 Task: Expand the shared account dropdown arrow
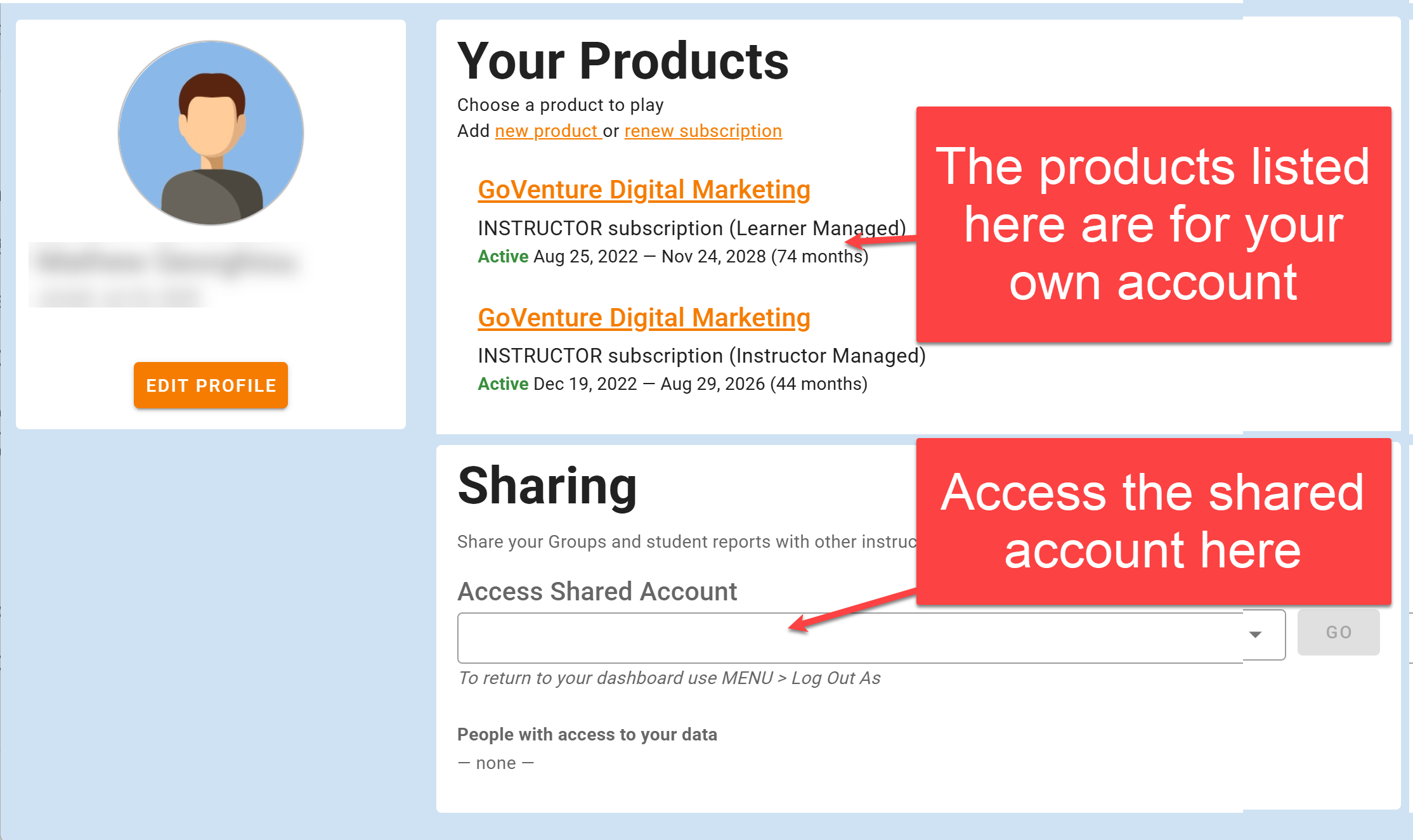1254,635
